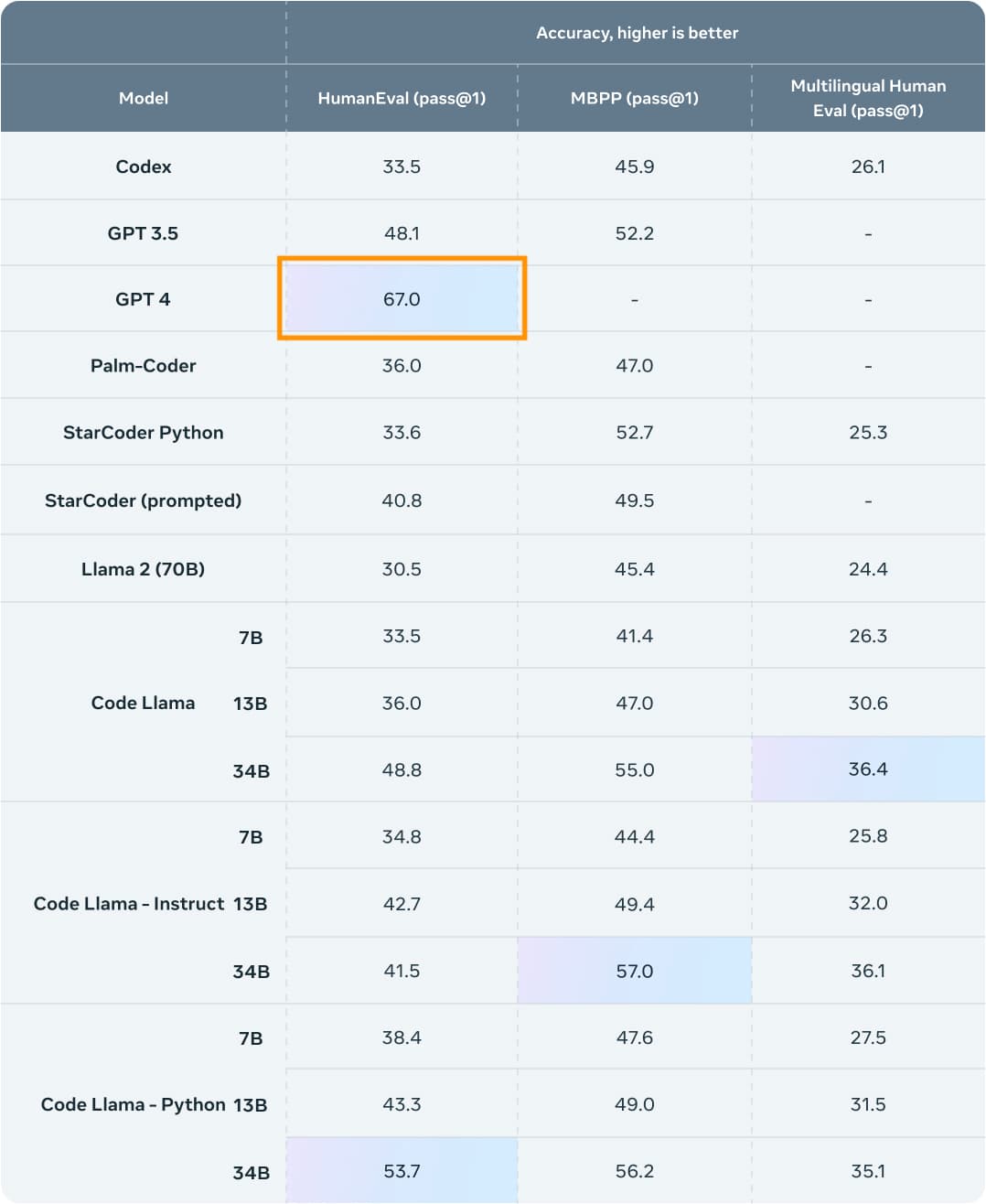Select the 'GPT 3.5' model name
Viewport: 986px width, 1204px height.
(x=143, y=233)
